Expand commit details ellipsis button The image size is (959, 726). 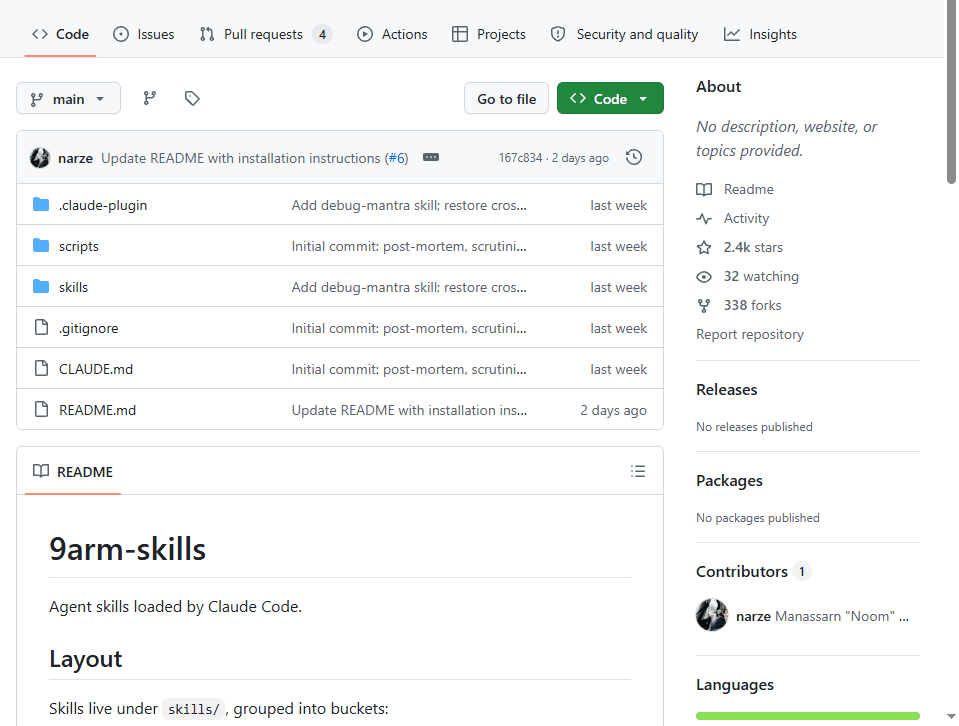coord(431,157)
